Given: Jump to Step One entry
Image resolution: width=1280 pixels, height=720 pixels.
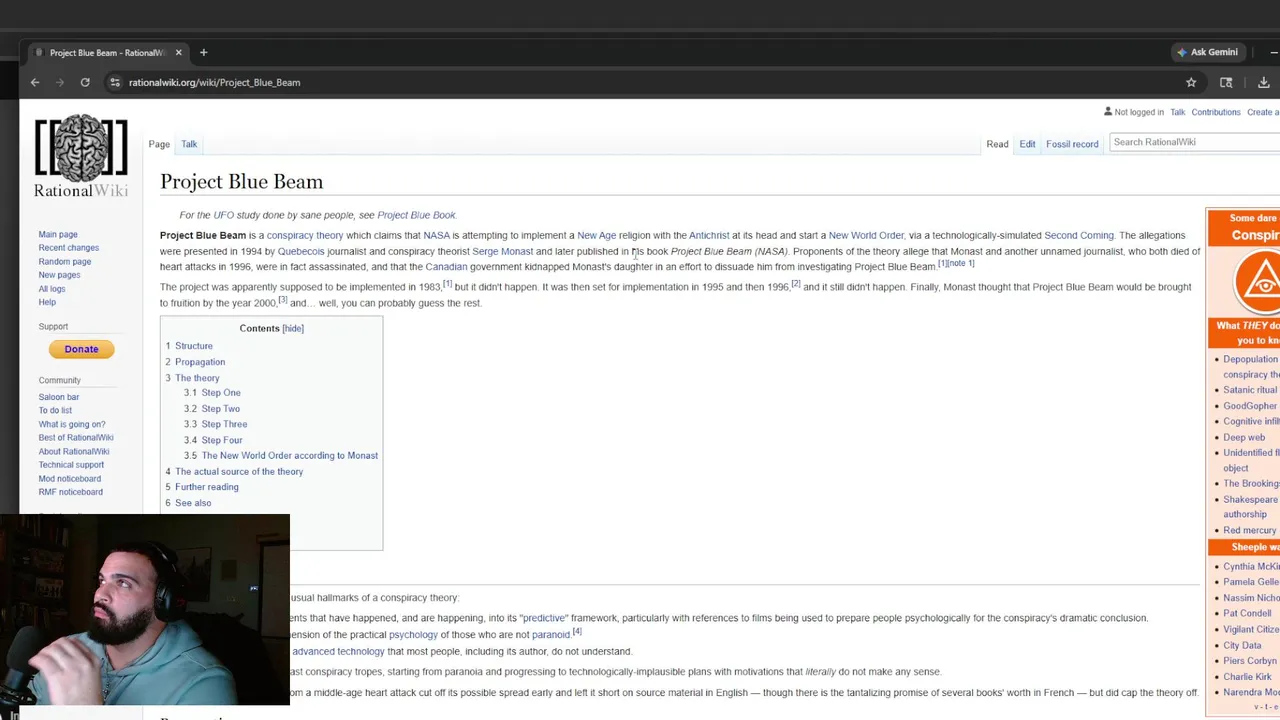Looking at the screenshot, I should coord(221,393).
